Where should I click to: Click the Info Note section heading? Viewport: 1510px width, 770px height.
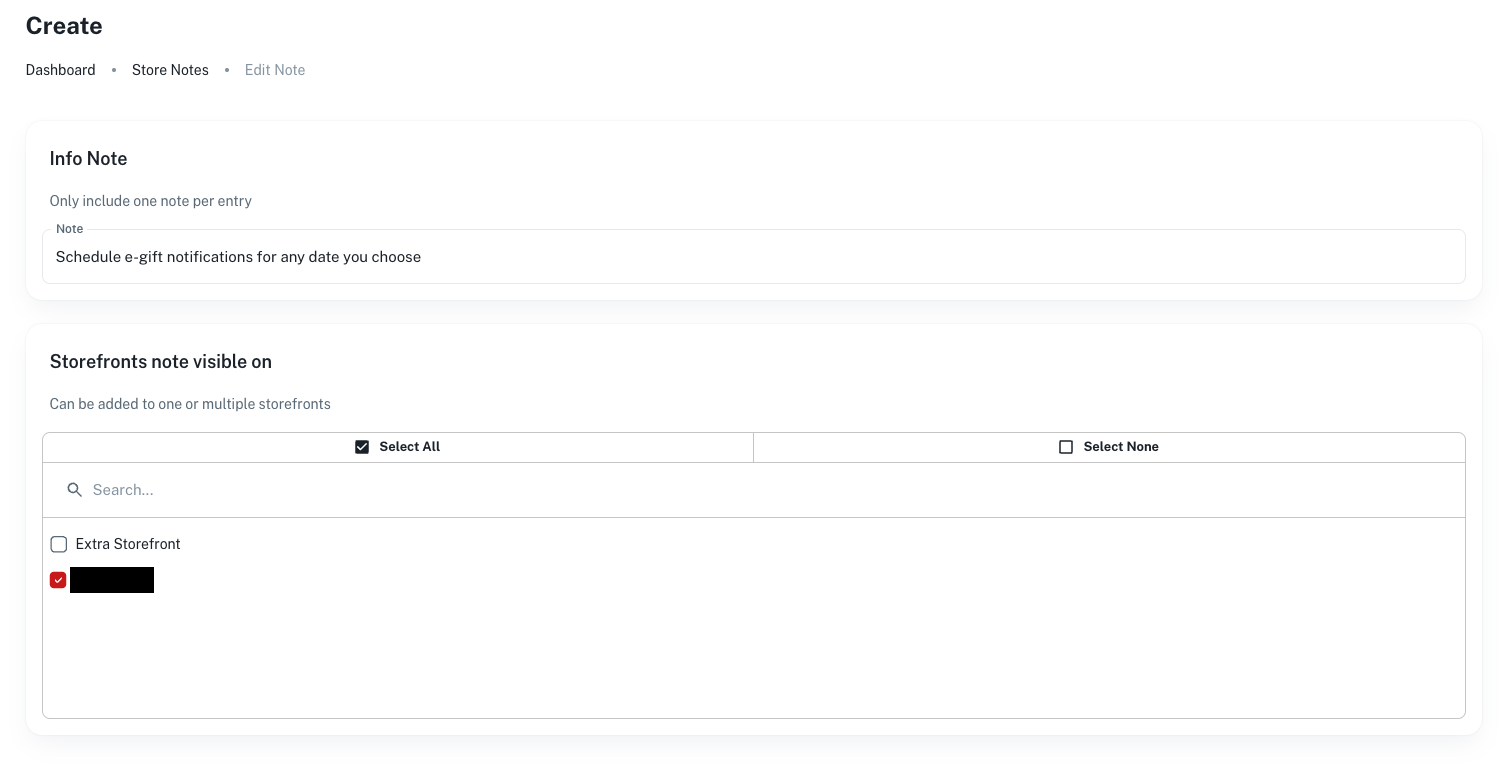88,159
